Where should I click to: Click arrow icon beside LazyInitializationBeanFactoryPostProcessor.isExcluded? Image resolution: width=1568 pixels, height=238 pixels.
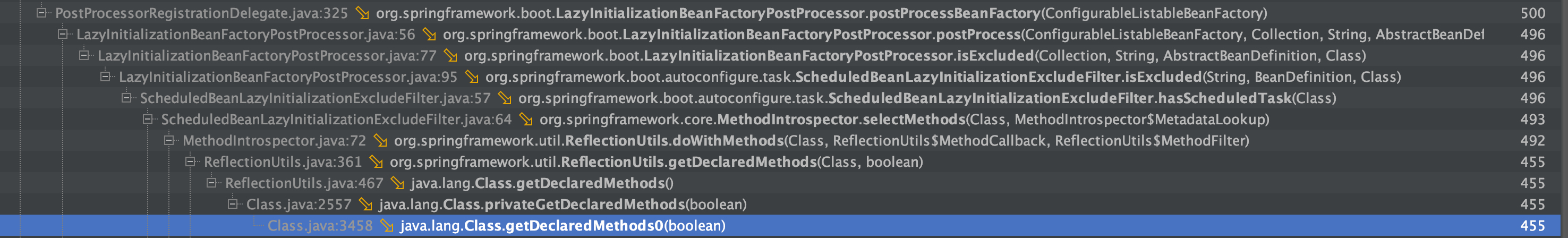pos(450,55)
